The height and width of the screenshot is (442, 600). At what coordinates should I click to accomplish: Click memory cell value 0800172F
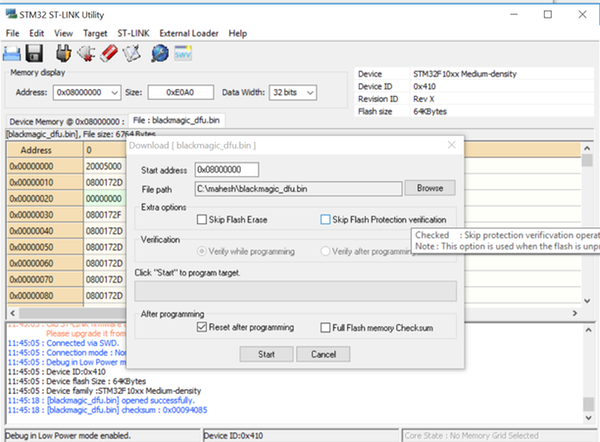point(104,215)
